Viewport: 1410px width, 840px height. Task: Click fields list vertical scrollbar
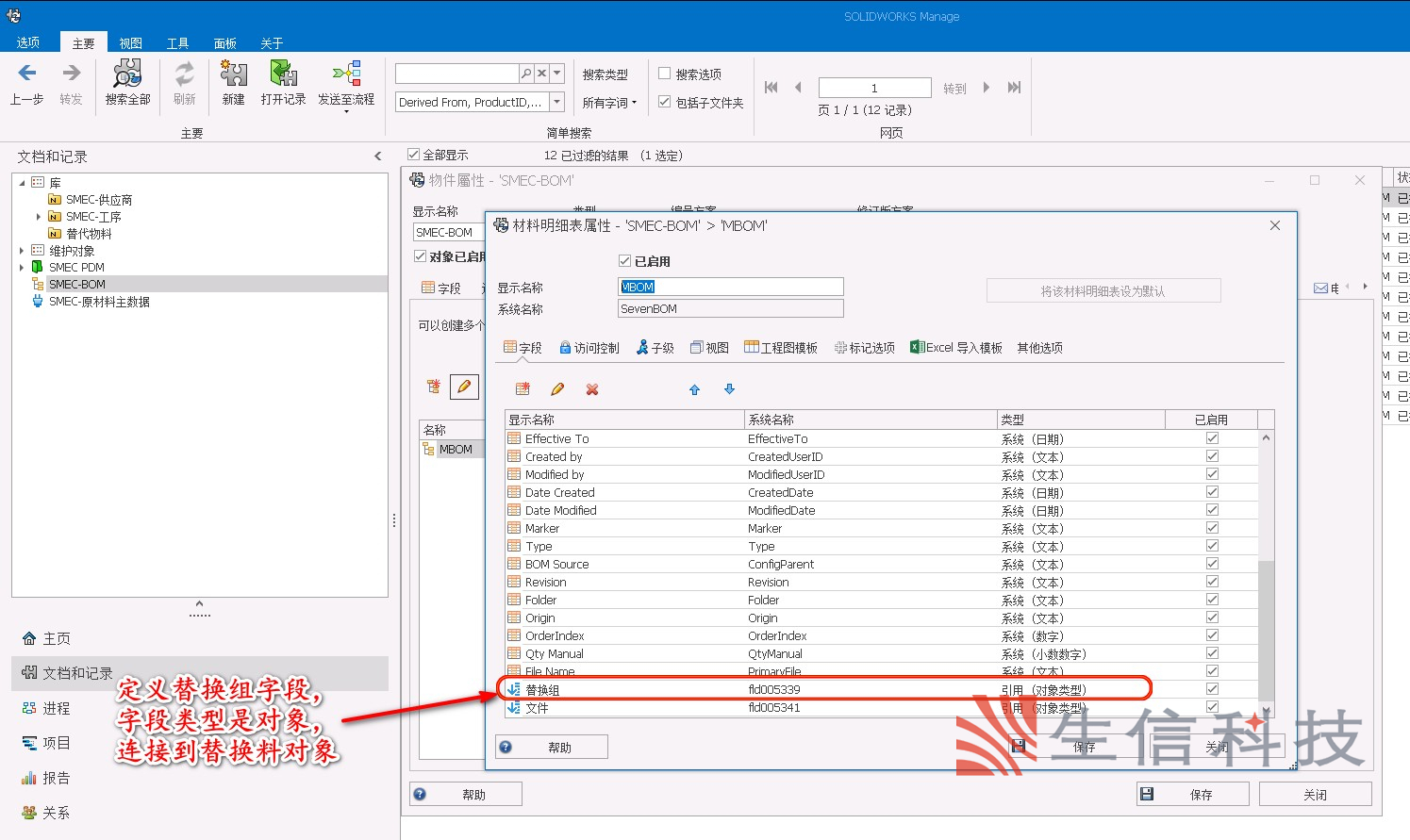1266,574
